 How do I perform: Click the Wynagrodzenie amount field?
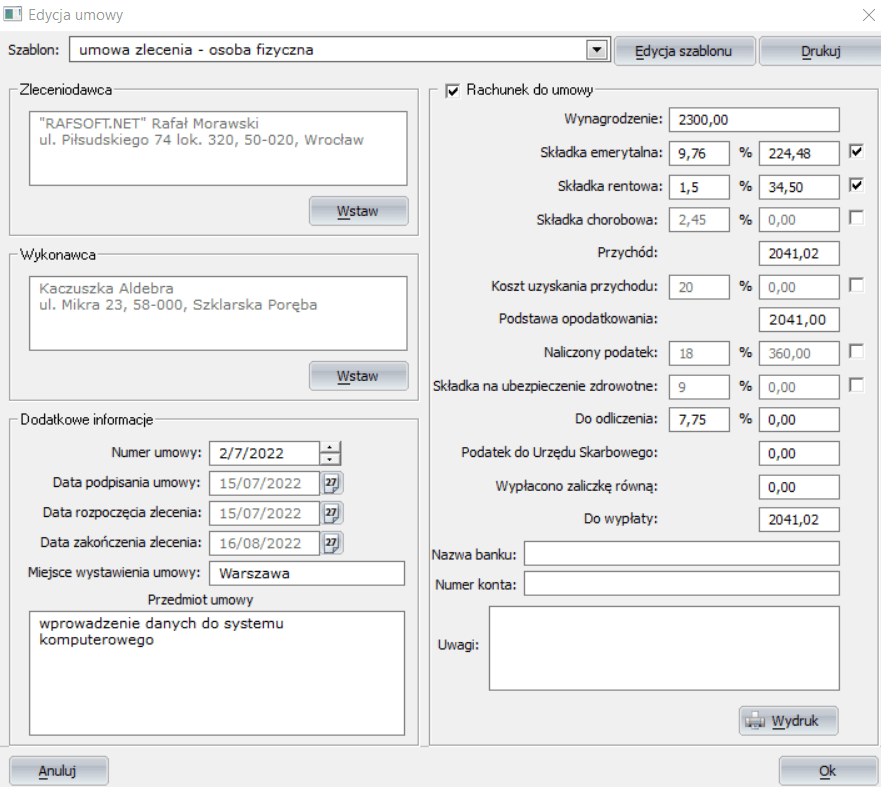(754, 120)
